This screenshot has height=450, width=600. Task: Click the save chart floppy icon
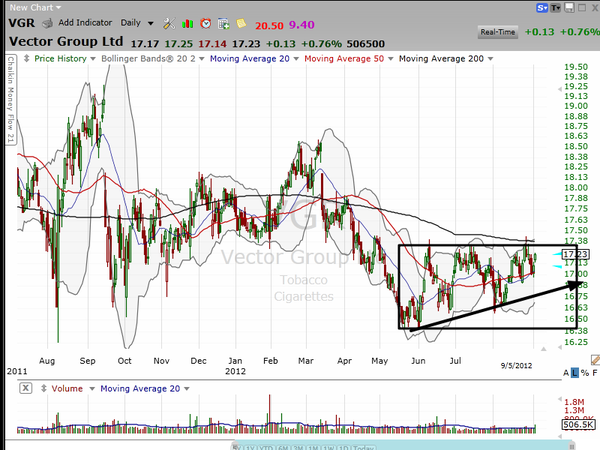(569, 8)
